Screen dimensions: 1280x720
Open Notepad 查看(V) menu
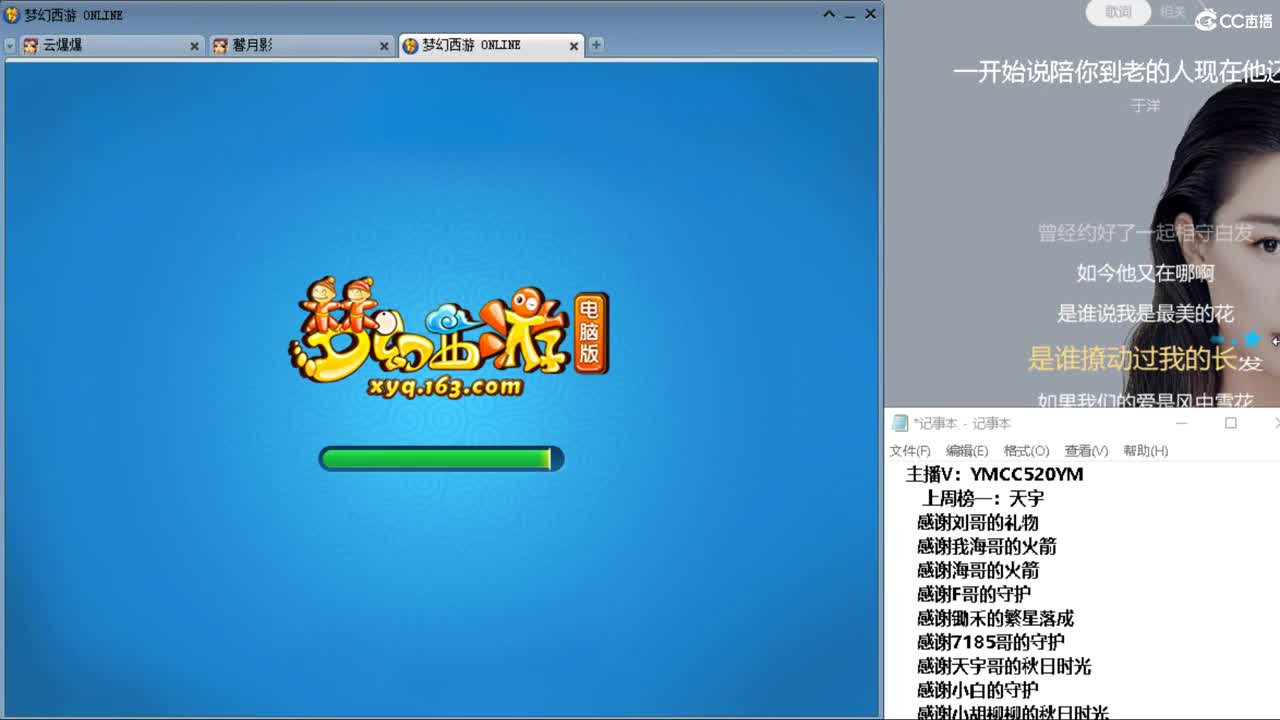(1086, 451)
